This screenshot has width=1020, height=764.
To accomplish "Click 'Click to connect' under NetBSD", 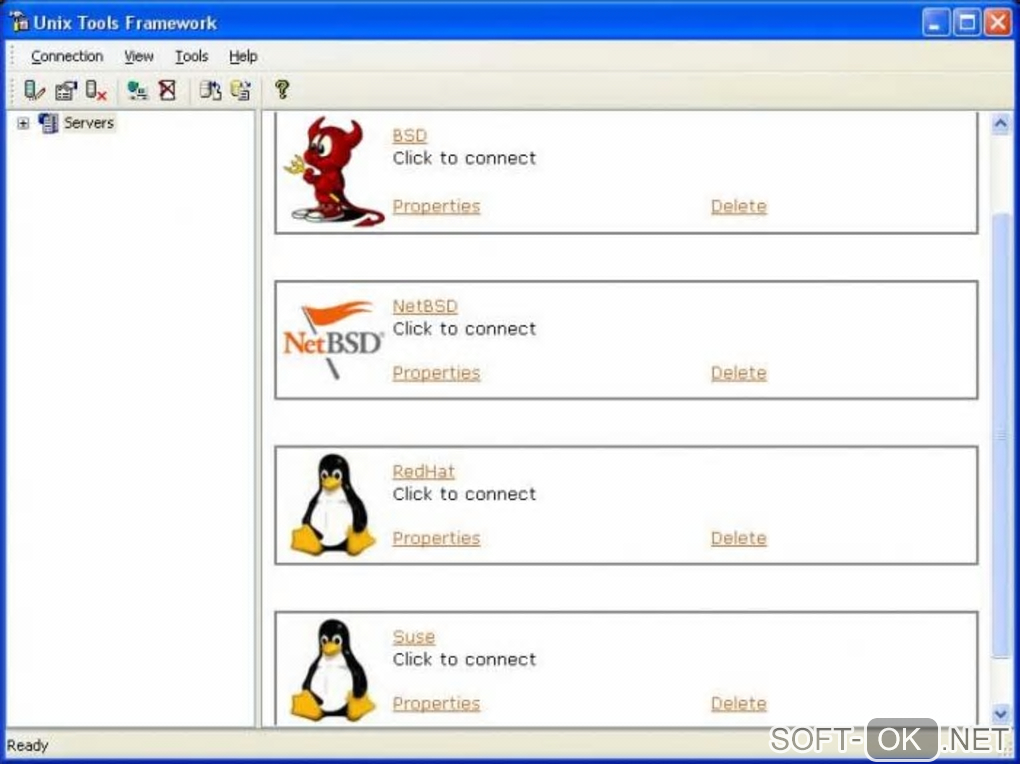I will pyautogui.click(x=464, y=329).
